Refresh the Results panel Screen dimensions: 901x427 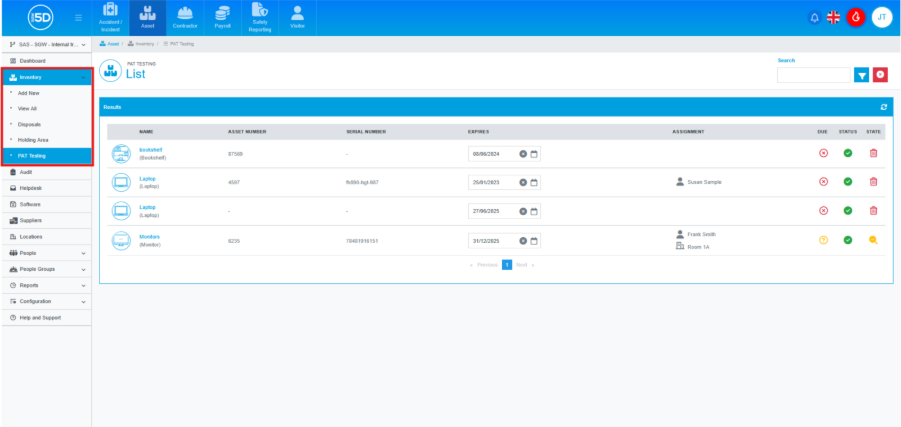(x=883, y=106)
